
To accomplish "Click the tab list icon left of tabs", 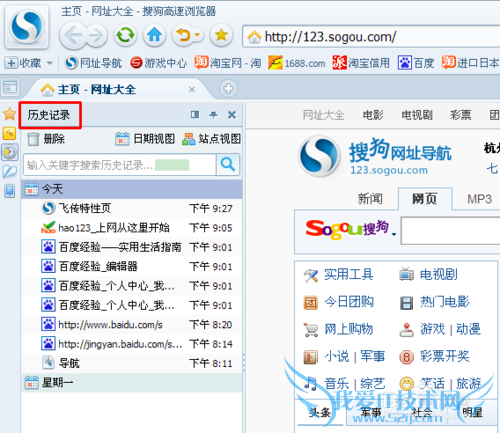I will [10, 88].
